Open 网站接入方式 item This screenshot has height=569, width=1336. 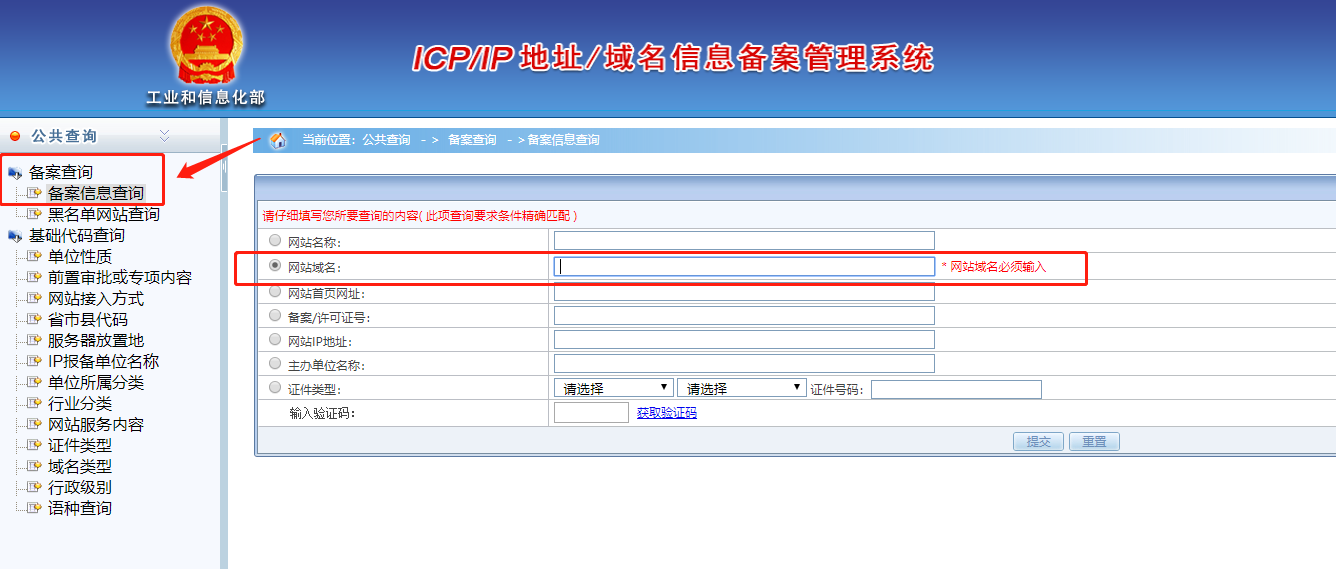96,299
